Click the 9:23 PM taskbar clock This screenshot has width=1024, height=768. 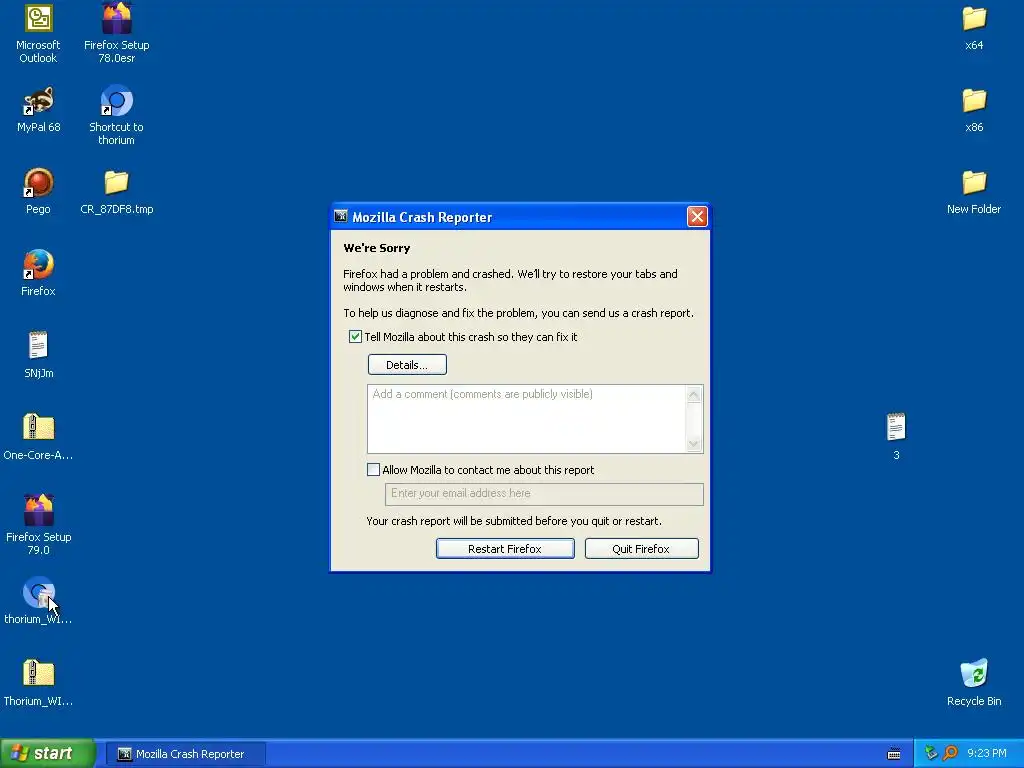pos(987,754)
